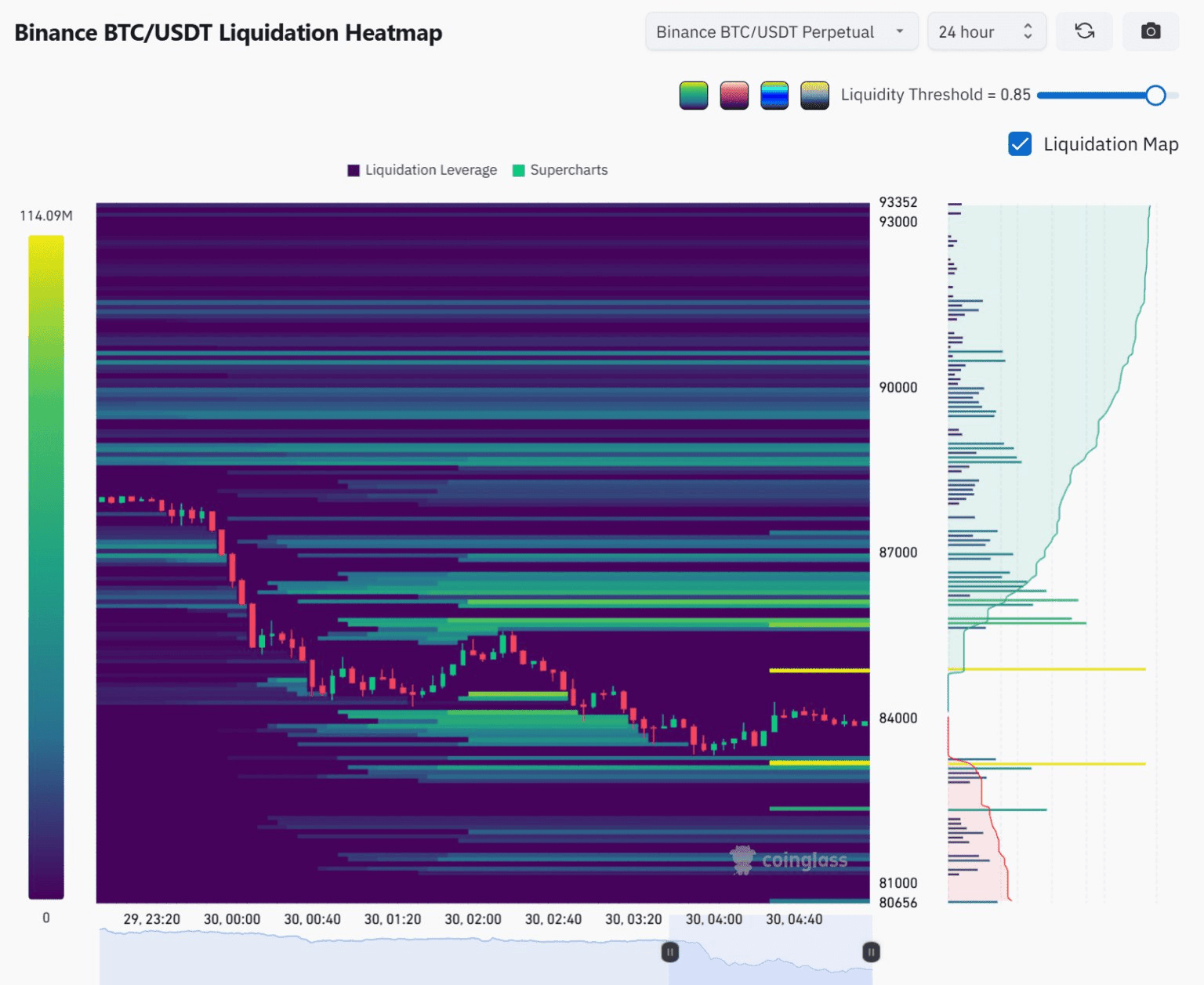
Task: Open the Binance BTC/USDT Perpetual dropdown
Action: [781, 32]
